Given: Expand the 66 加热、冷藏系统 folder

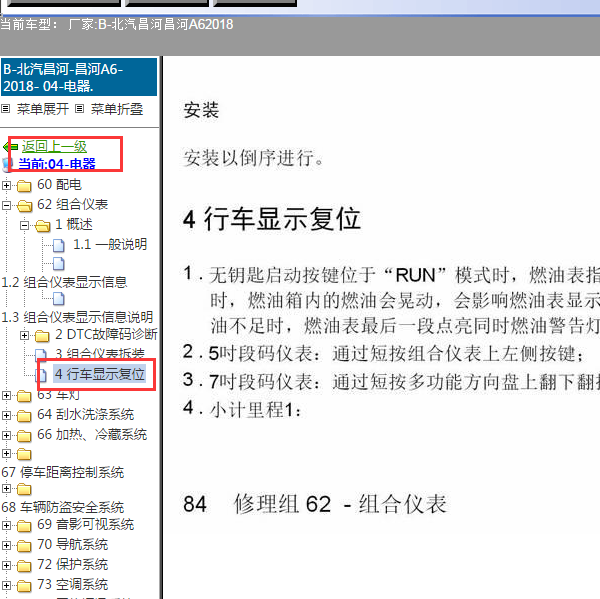Looking at the screenshot, I should [6, 435].
